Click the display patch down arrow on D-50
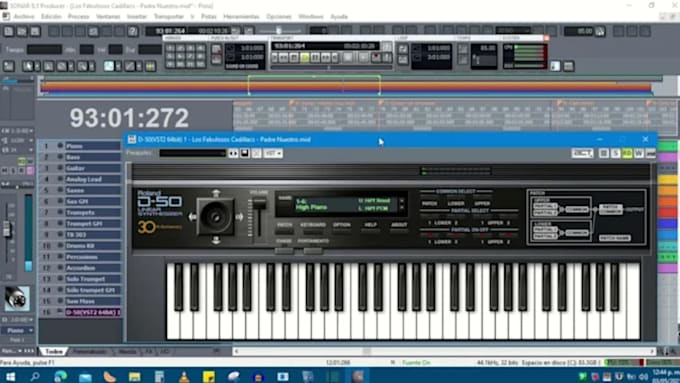 tap(402, 208)
